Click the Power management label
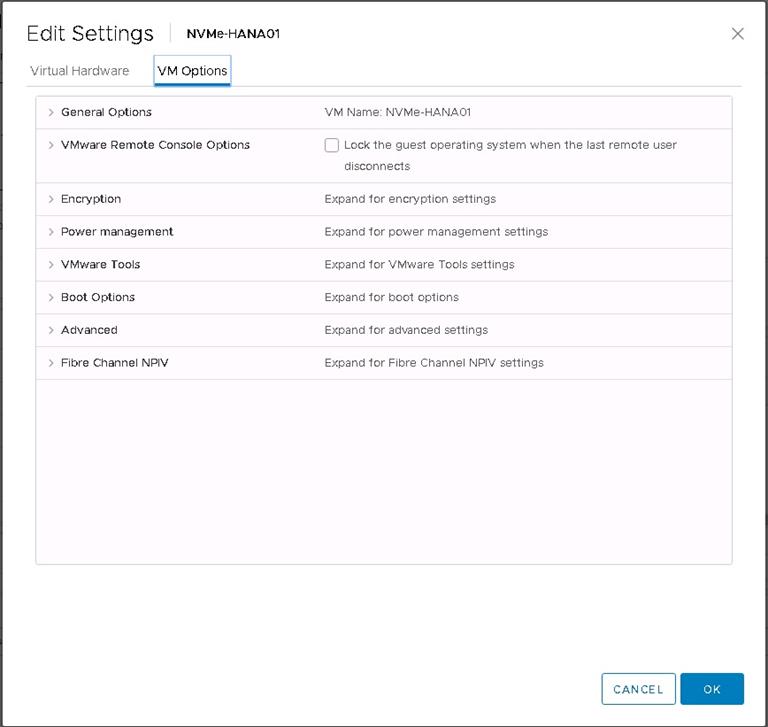This screenshot has width=768, height=727. pos(117,232)
